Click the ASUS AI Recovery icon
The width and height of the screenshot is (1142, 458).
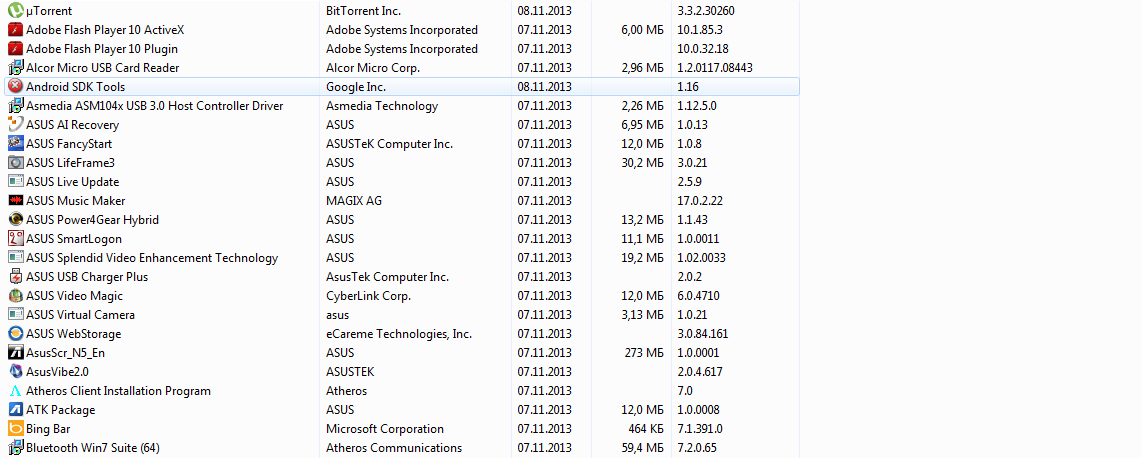15,125
